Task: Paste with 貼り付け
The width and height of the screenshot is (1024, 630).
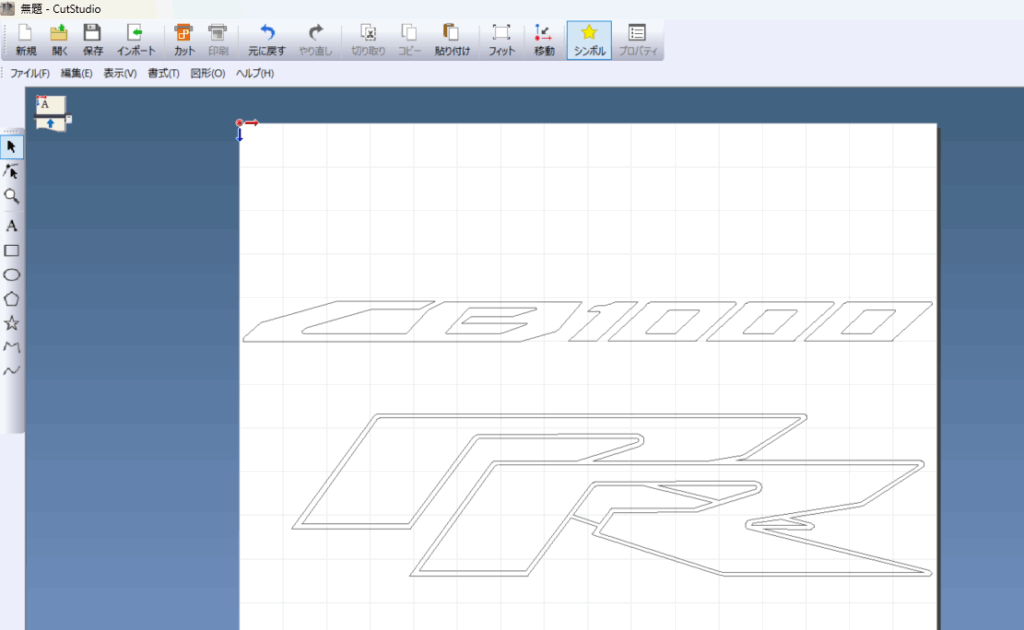Action: (x=452, y=40)
